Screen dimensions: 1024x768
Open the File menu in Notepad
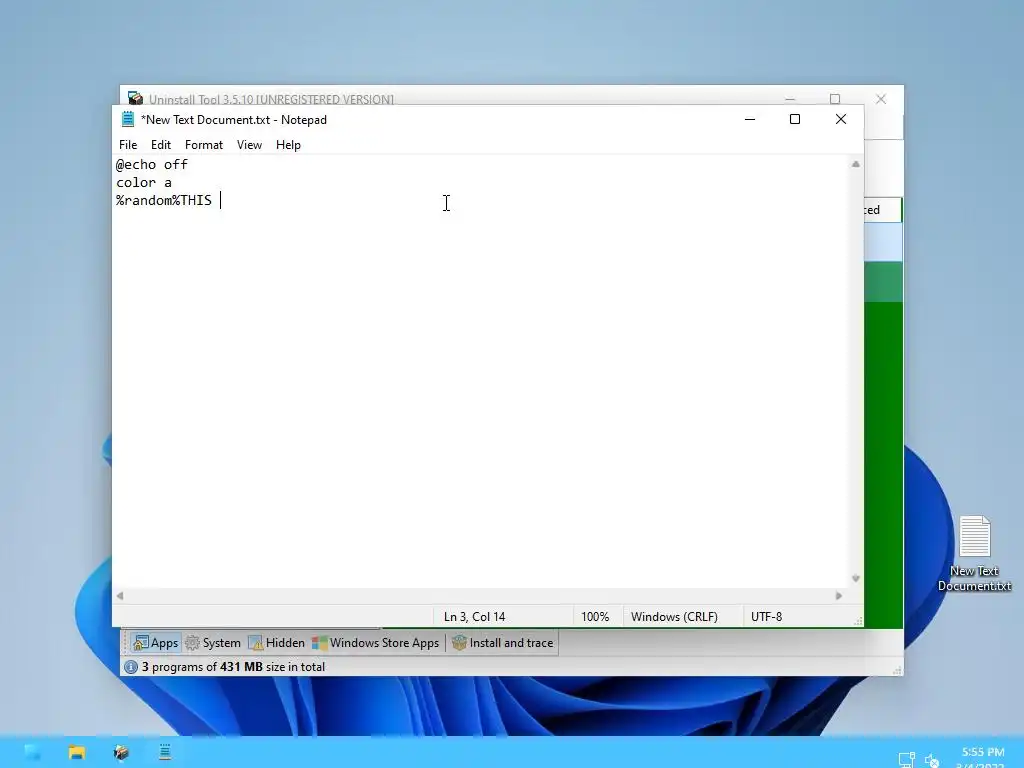point(128,145)
